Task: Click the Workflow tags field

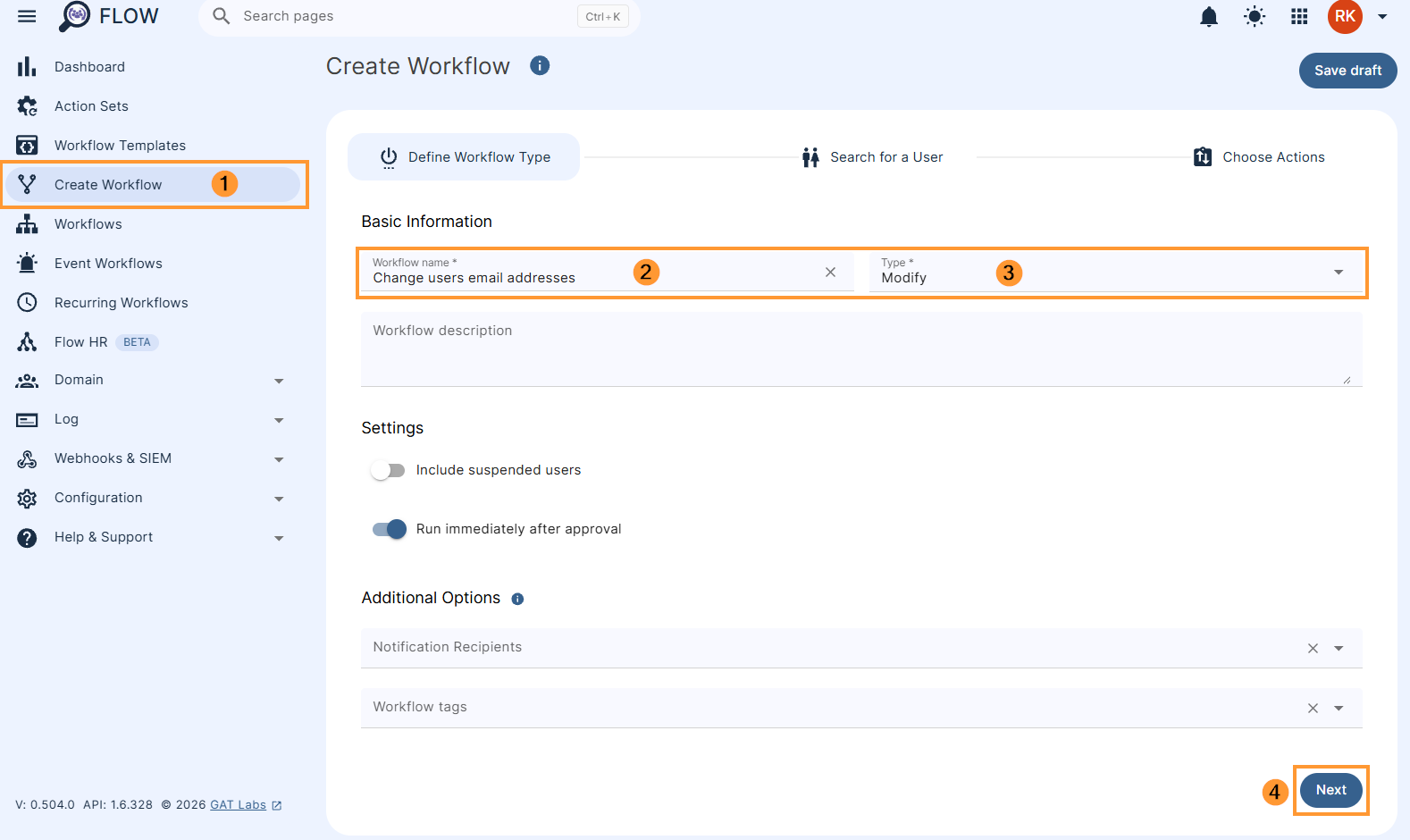Action: tap(861, 709)
